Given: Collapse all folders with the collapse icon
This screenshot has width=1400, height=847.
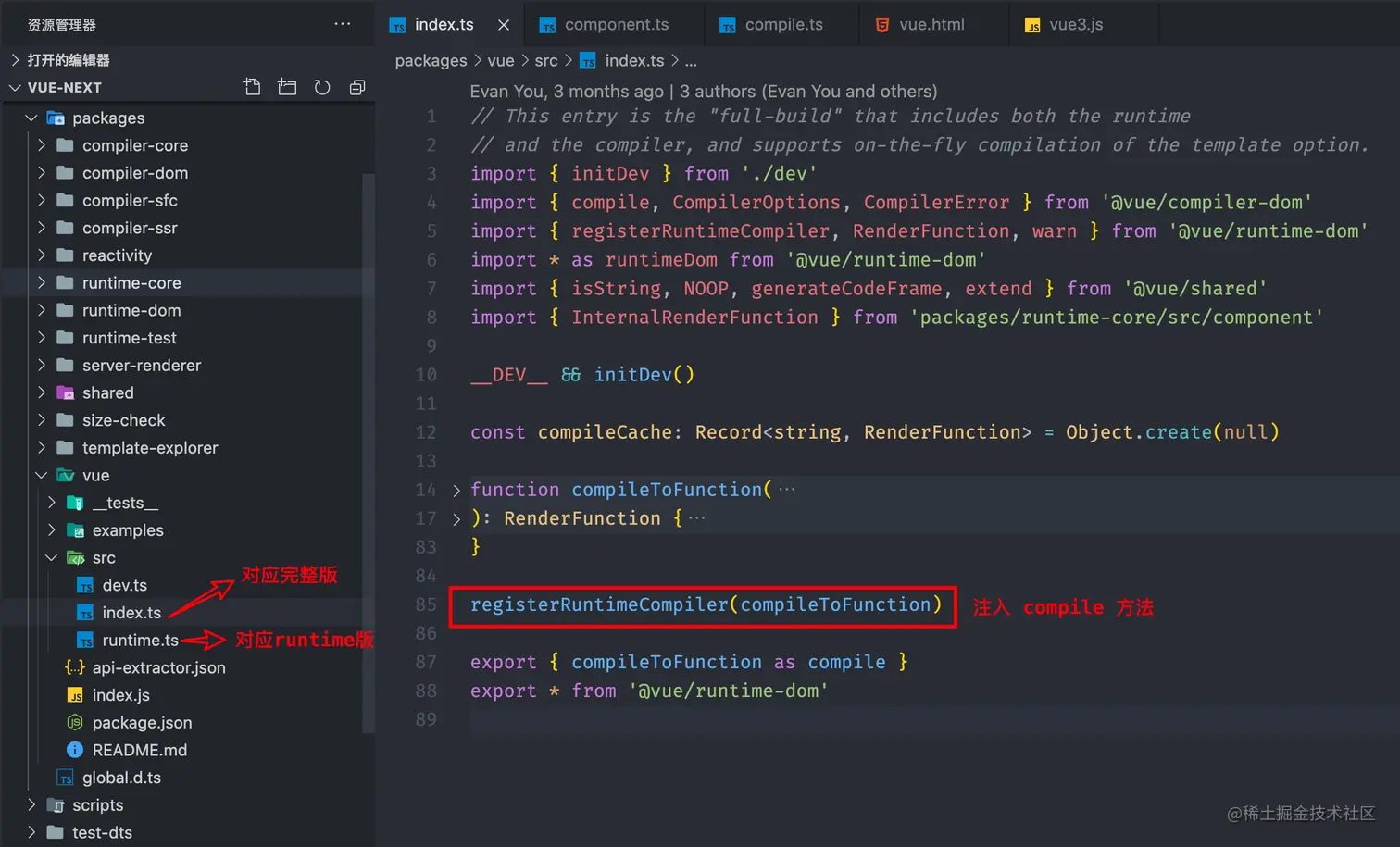Looking at the screenshot, I should click(357, 87).
